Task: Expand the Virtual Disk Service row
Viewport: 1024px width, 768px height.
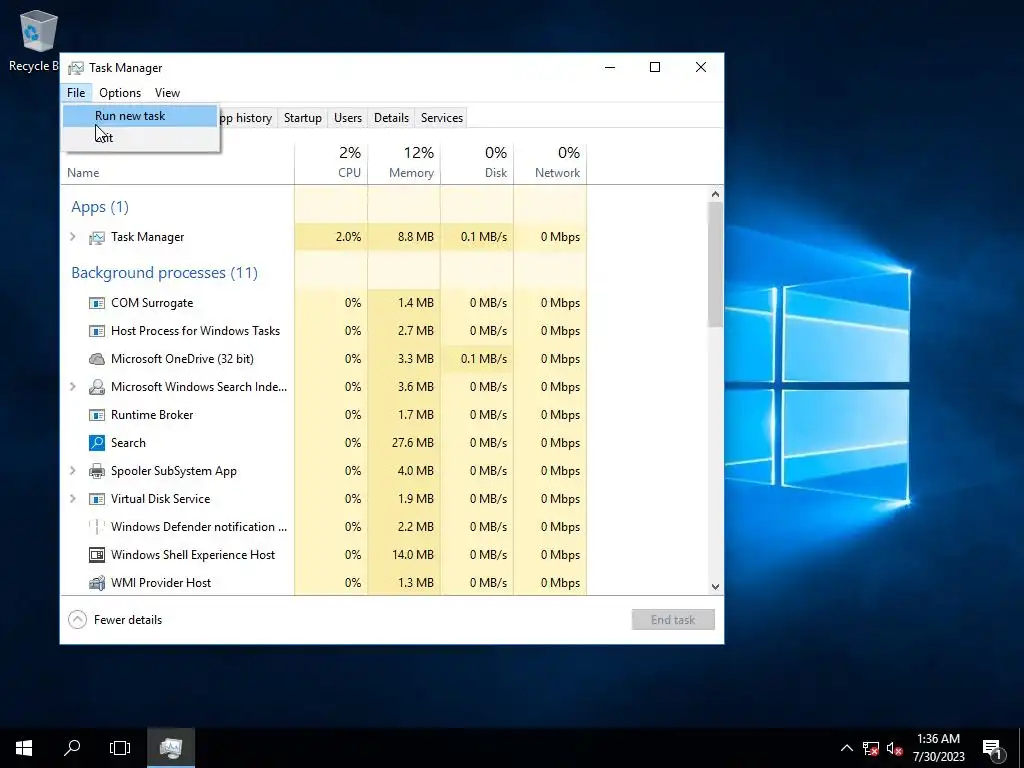Action: 73,499
